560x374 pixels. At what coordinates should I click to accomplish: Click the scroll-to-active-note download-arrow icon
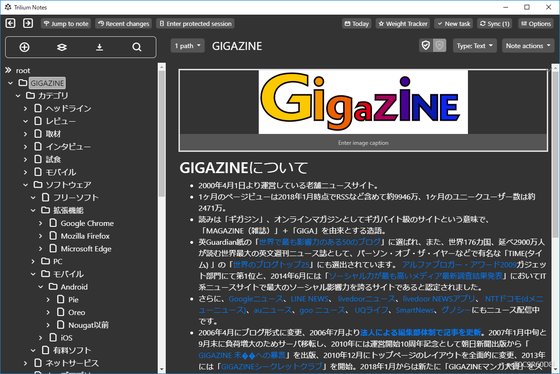pos(99,47)
